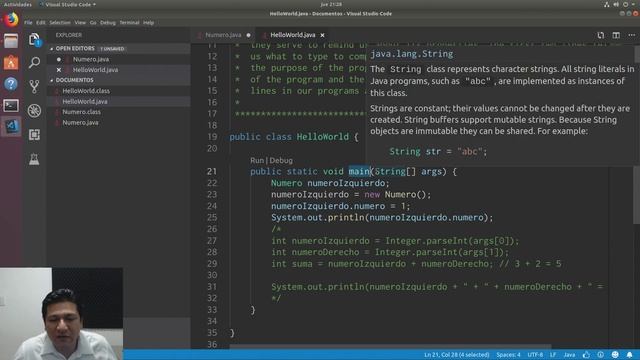Click the Visual Studio Code dock icon
Viewport: 640px width, 360px height.
point(11,127)
